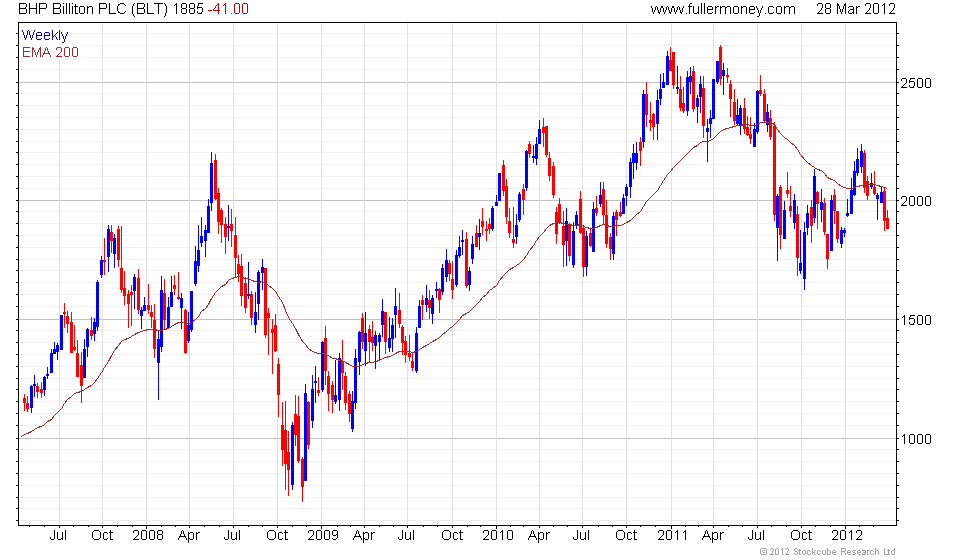
Task: Click the Oct label just before 2009
Action: click(277, 536)
